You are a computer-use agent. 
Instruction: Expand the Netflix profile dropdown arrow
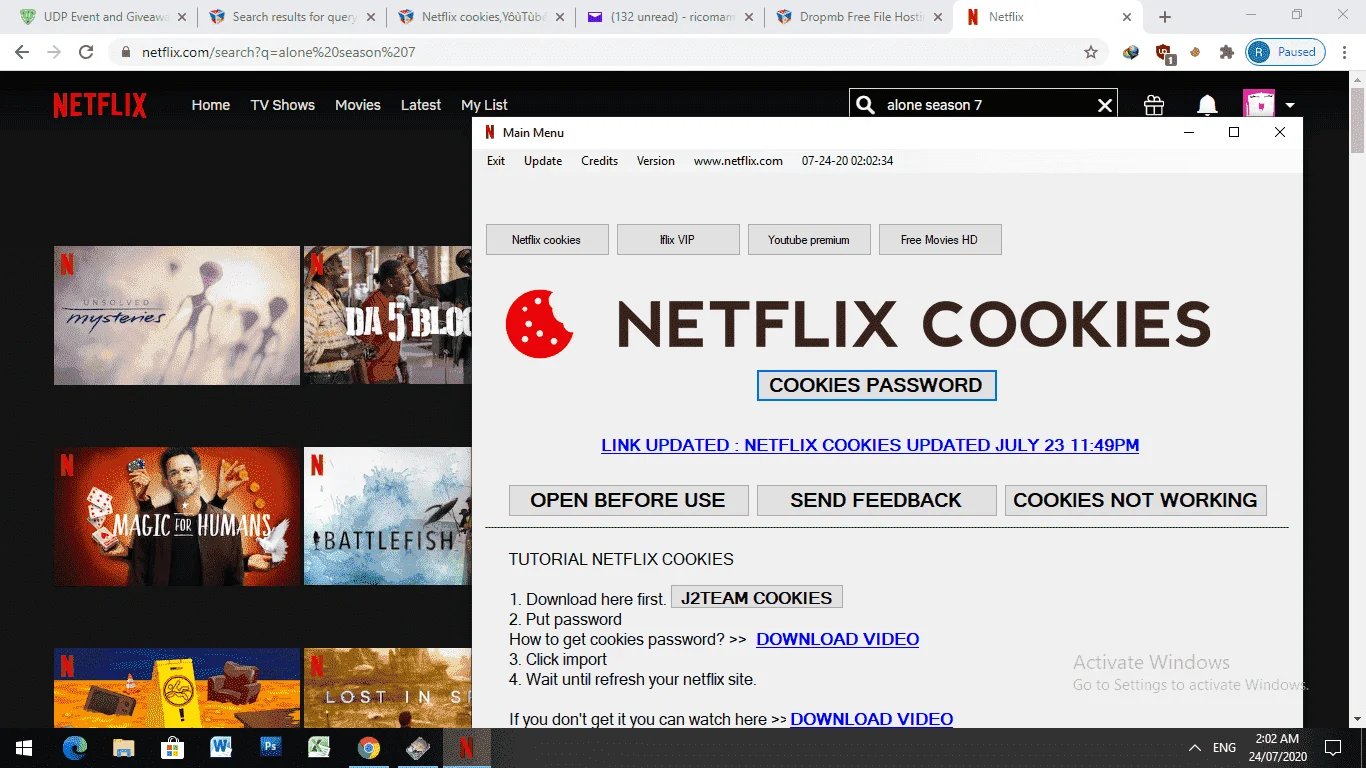[x=1290, y=105]
